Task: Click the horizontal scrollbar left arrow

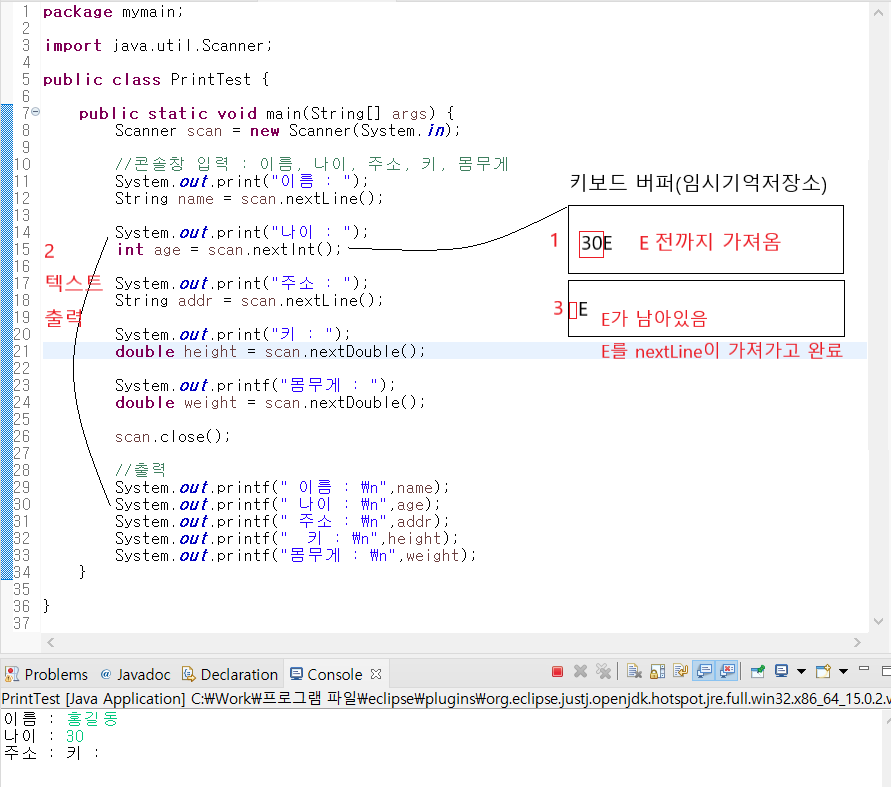Action: pyautogui.click(x=51, y=643)
